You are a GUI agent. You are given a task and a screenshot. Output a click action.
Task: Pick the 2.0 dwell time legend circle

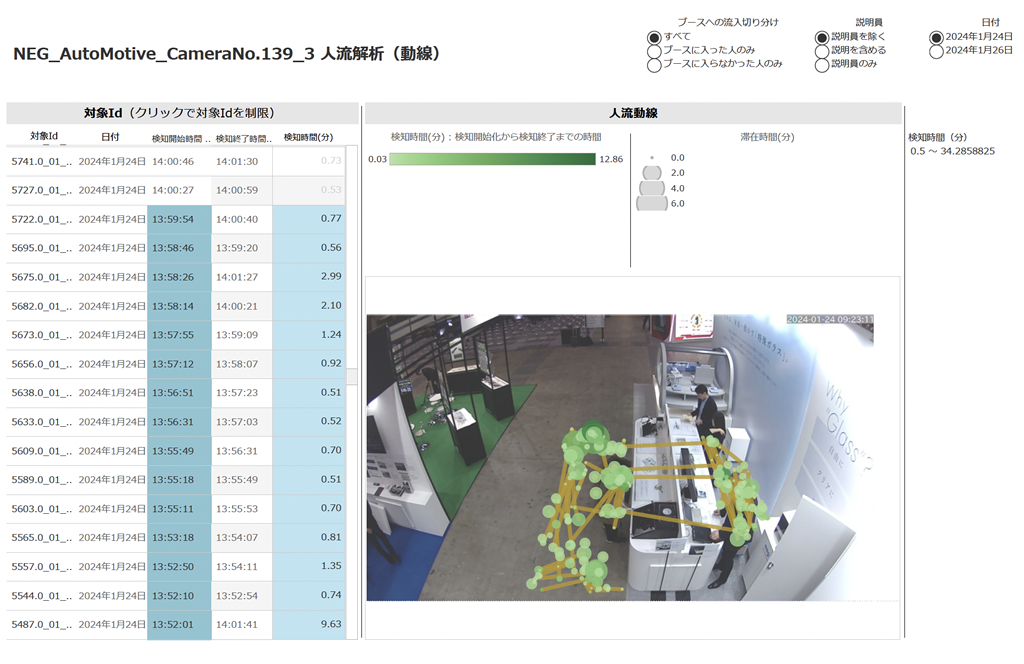click(652, 173)
